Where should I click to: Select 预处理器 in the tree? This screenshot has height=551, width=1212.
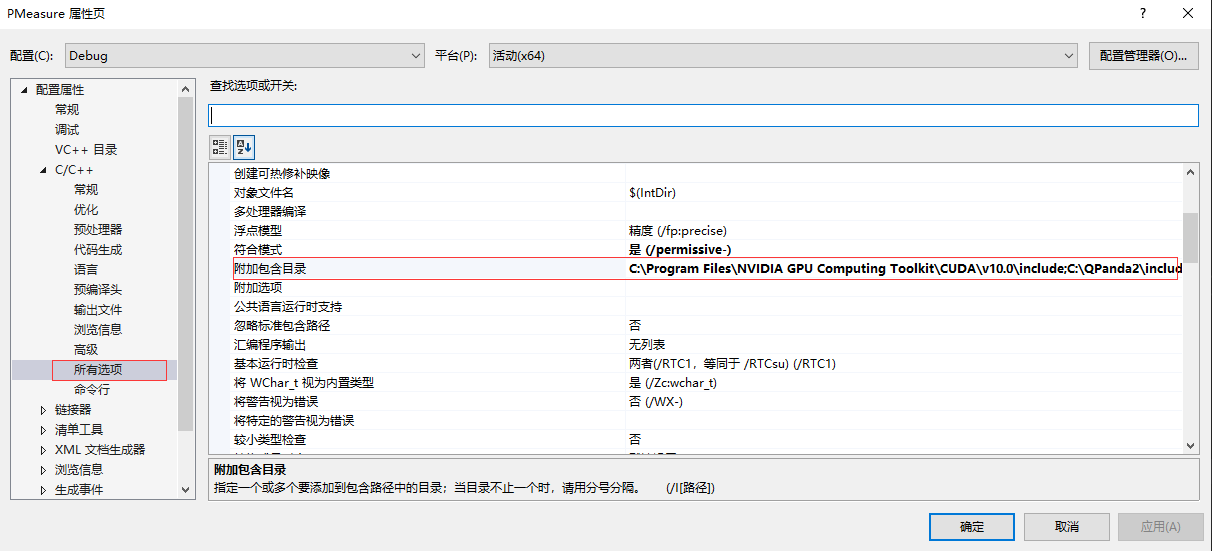(98, 230)
